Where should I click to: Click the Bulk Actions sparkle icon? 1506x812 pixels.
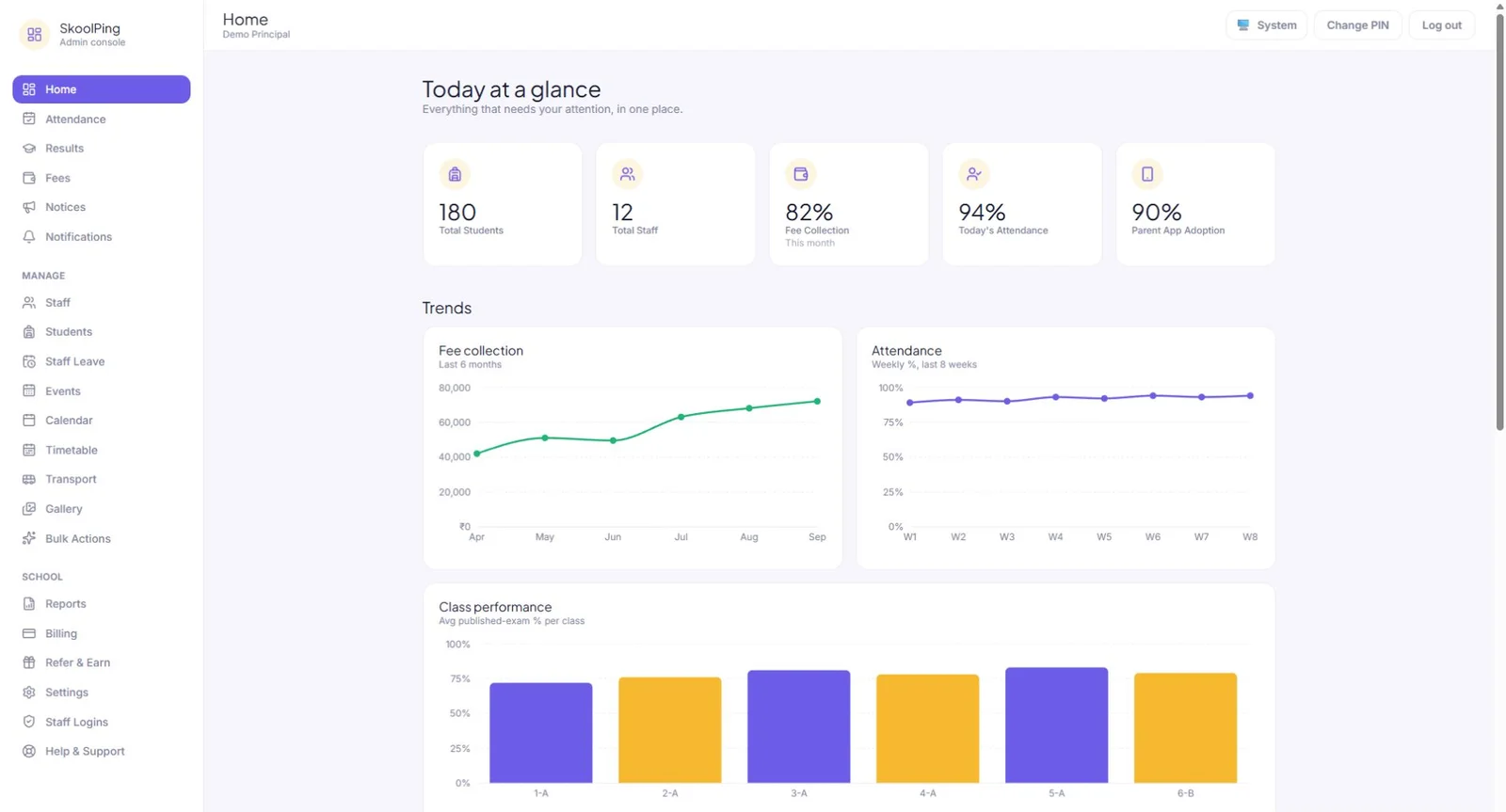pyautogui.click(x=29, y=538)
